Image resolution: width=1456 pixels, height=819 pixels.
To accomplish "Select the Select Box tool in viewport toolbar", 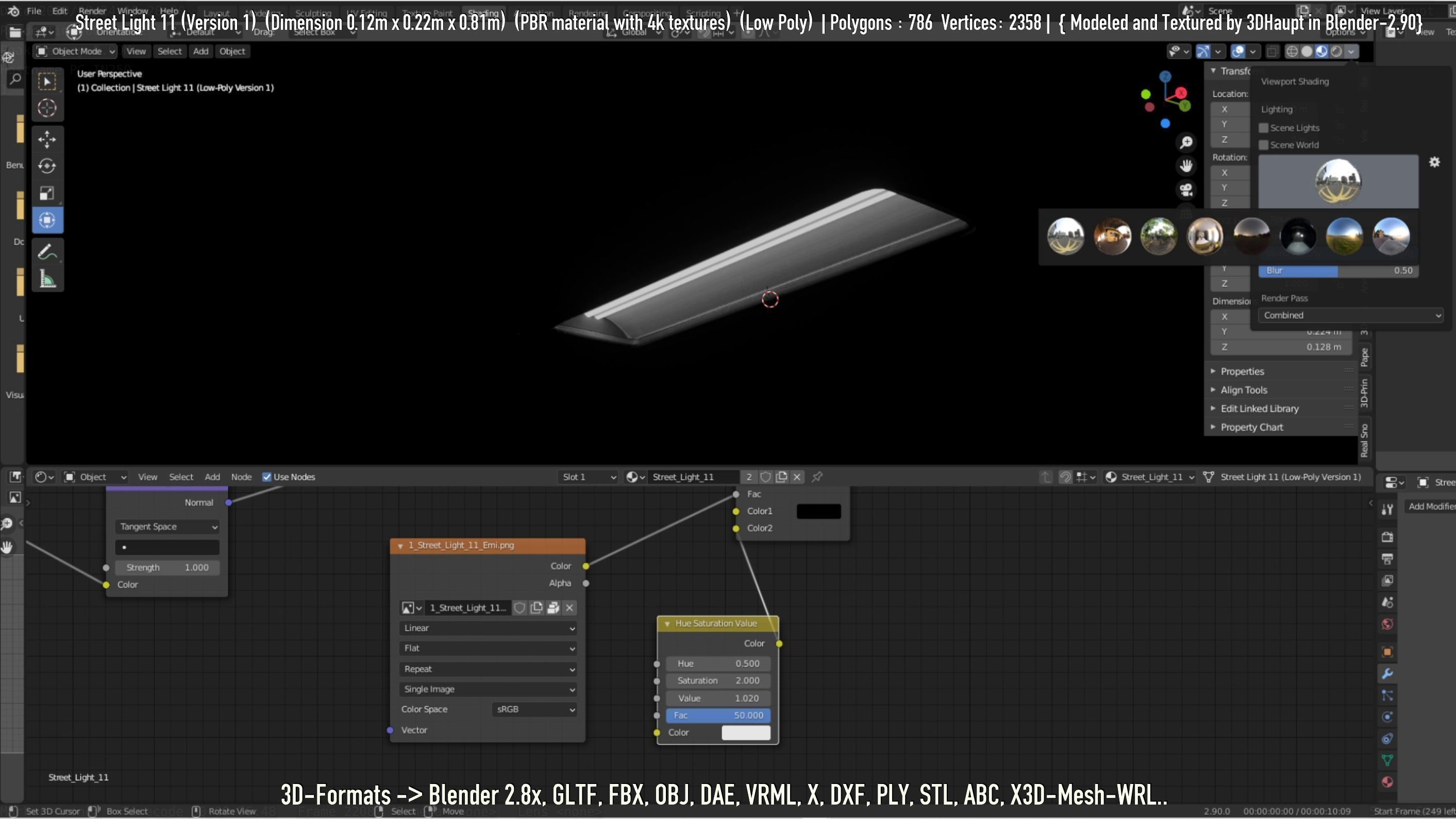I will click(47, 82).
